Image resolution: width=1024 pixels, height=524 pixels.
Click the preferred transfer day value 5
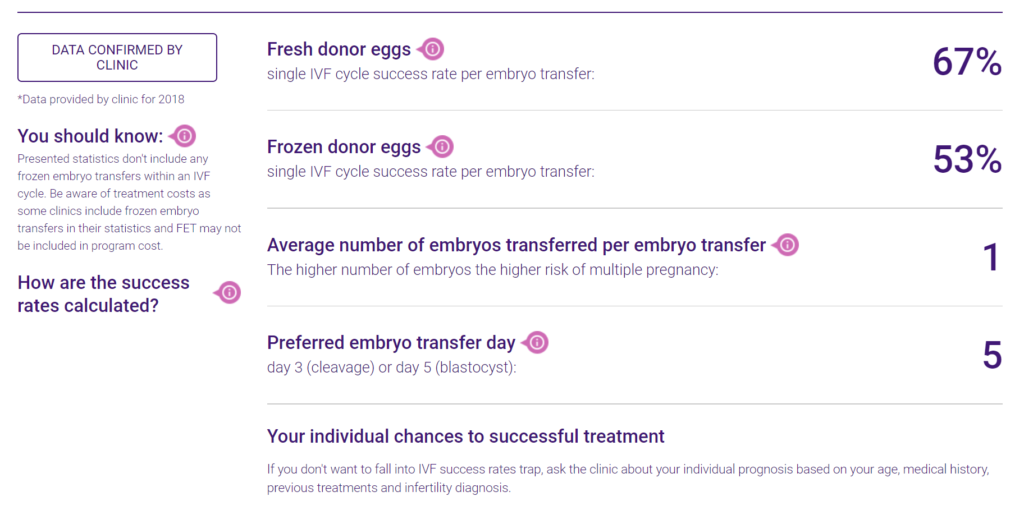(x=992, y=355)
